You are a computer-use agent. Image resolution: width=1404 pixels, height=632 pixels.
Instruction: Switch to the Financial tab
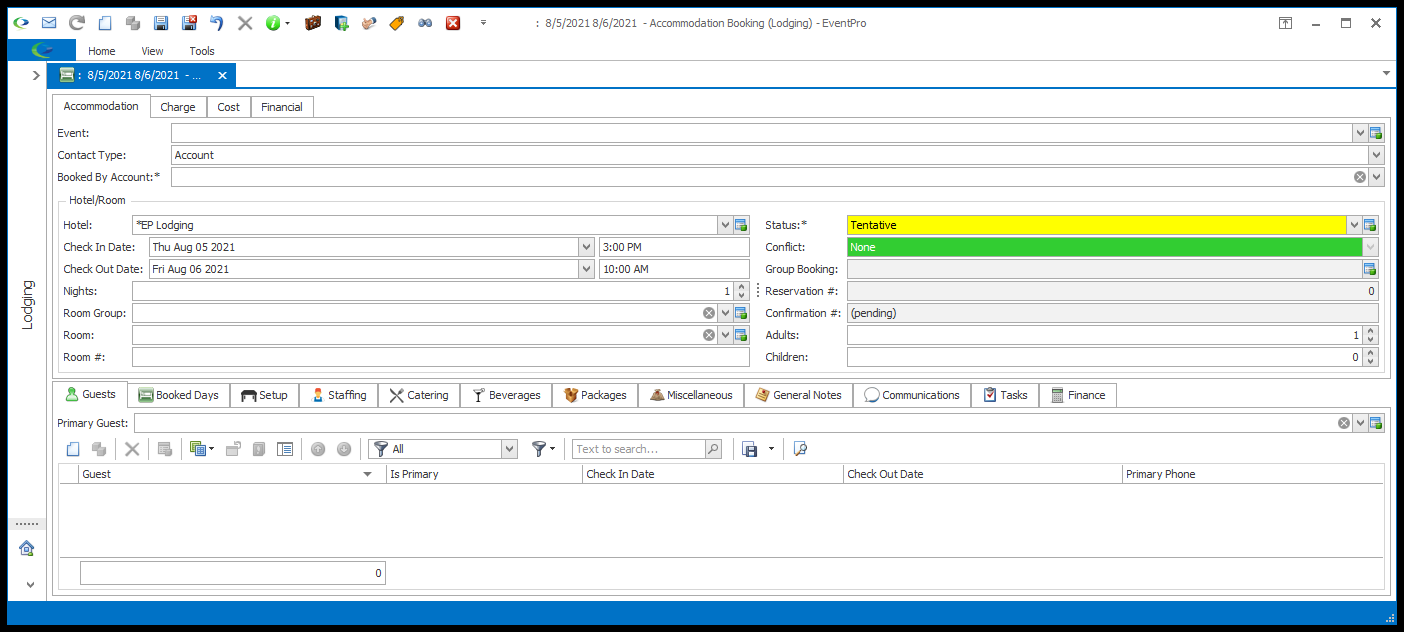[x=282, y=107]
